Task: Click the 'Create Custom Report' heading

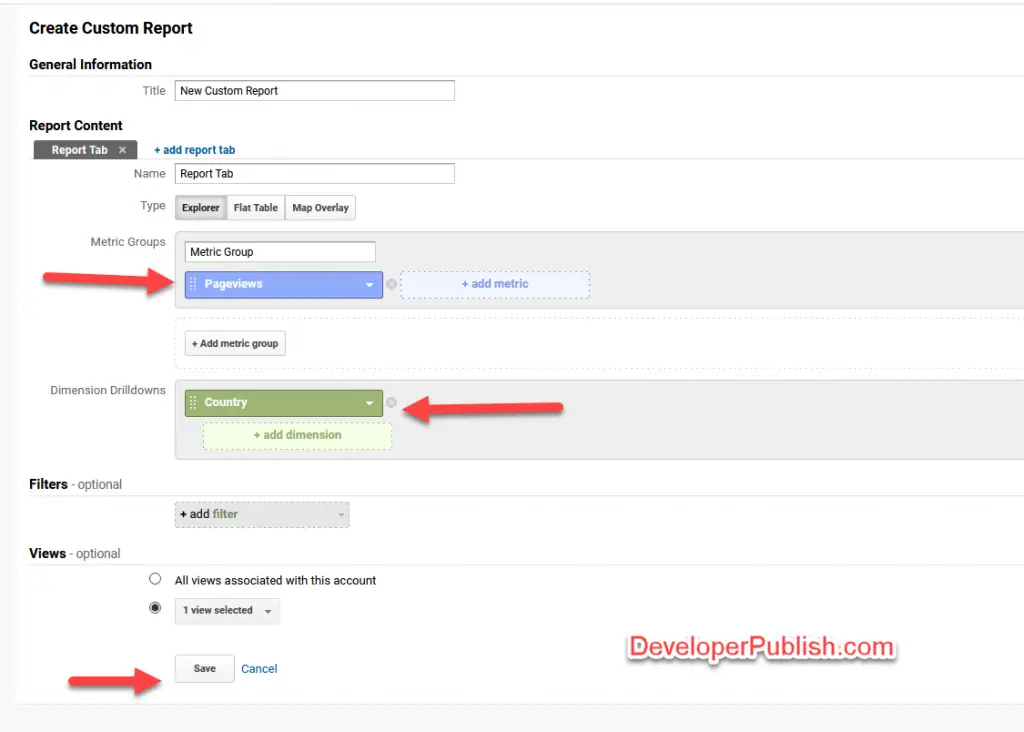Action: click(x=111, y=28)
